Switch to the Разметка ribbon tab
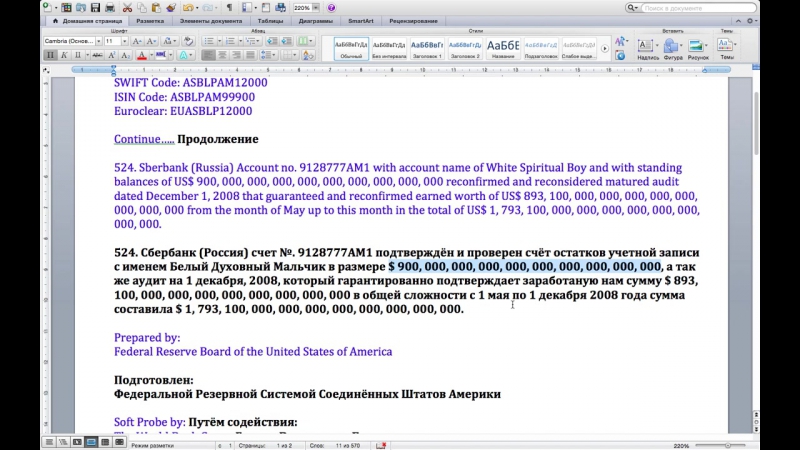Screen dimensions: 800x450 coord(150,19)
